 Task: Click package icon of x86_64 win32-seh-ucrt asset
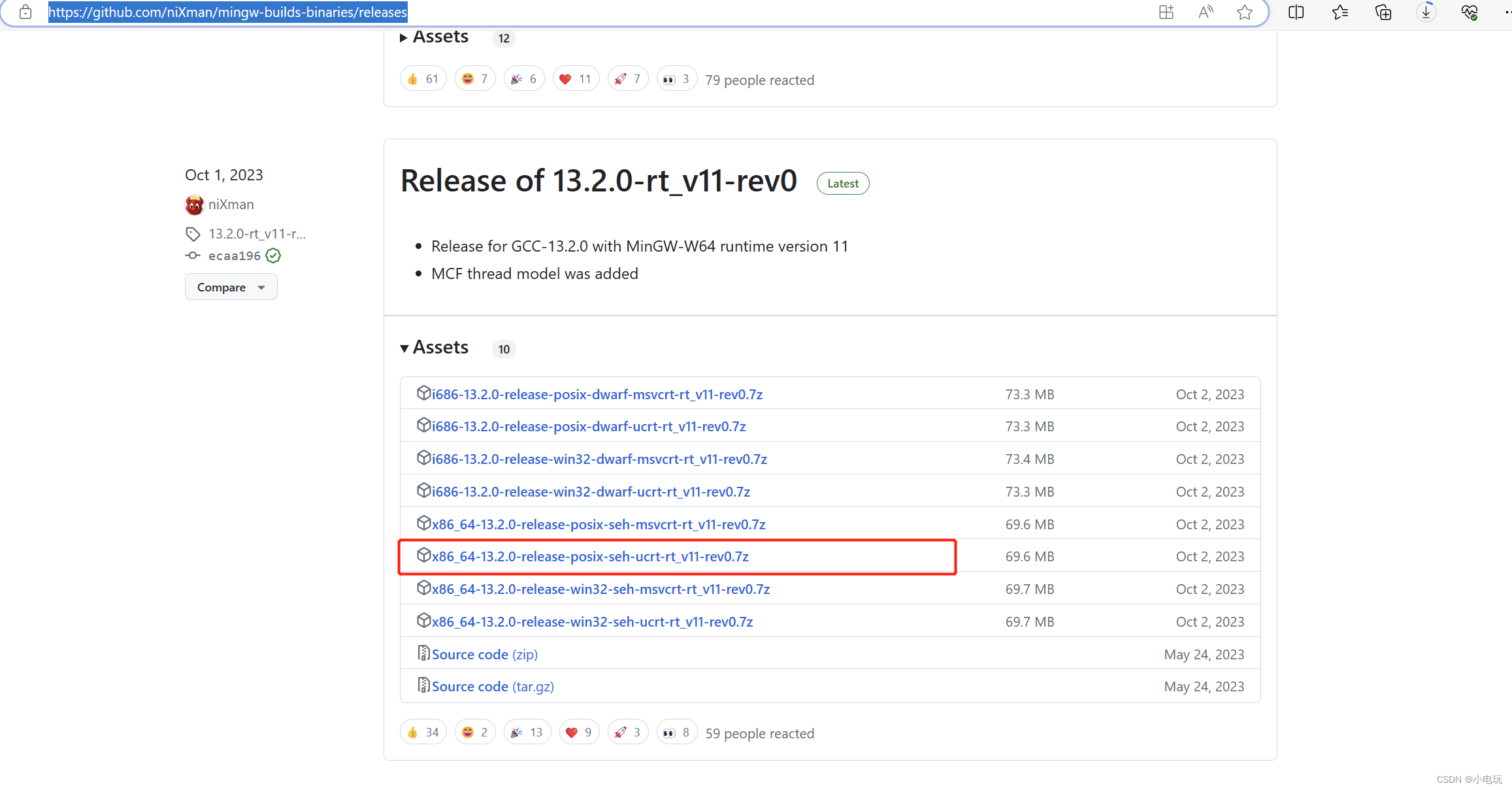coord(423,620)
